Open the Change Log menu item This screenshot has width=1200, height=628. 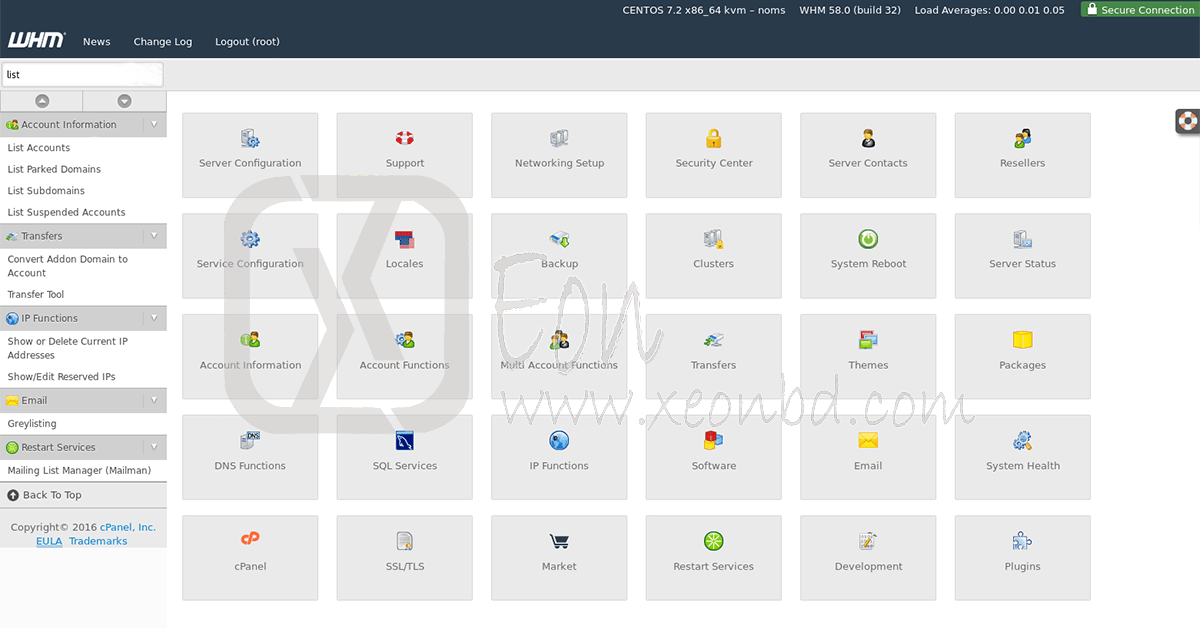pos(162,42)
